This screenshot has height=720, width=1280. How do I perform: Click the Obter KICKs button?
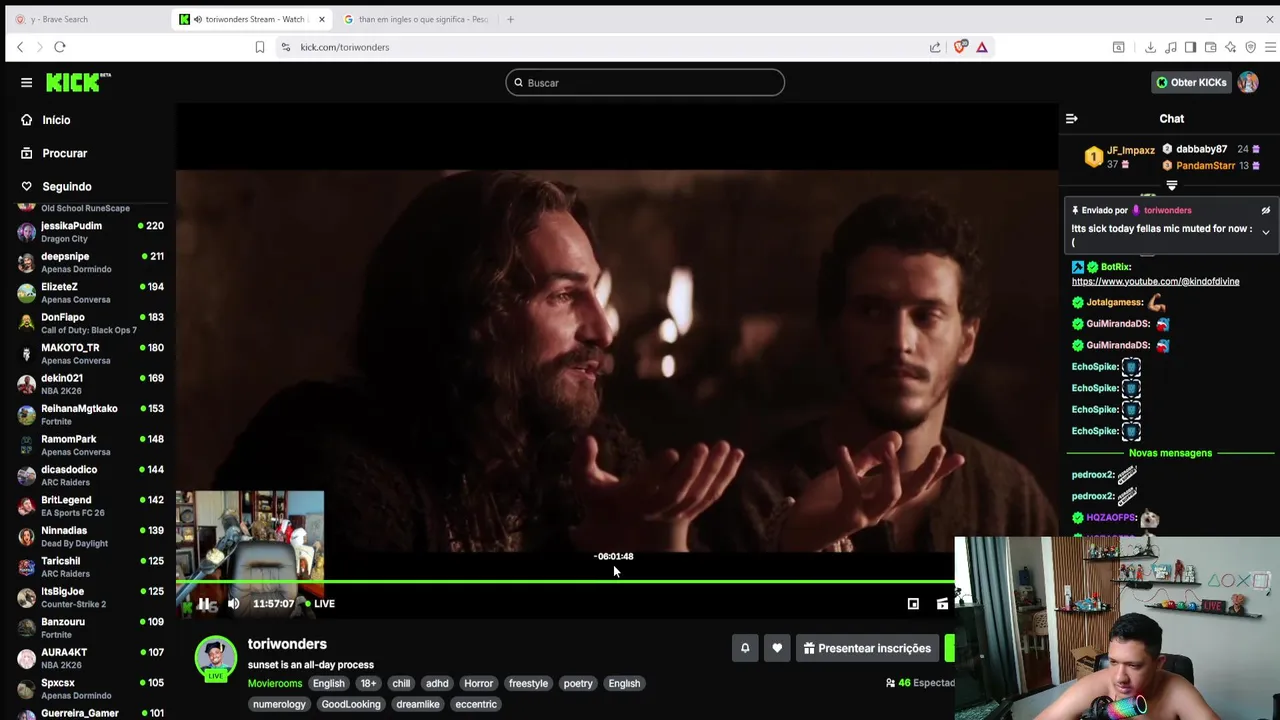1192,82
